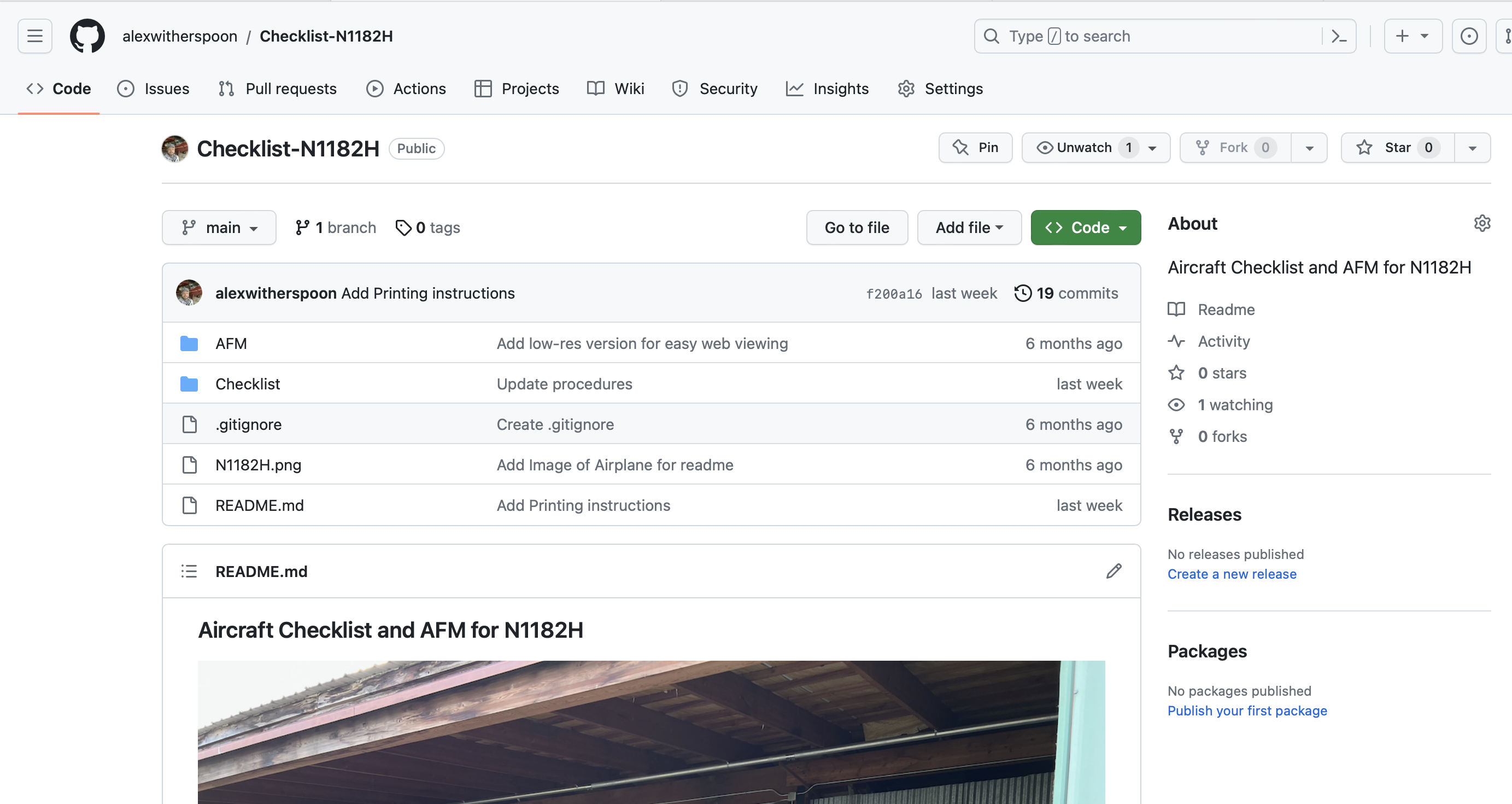1512x804 pixels.
Task: Open the command palette icon
Action: point(1338,36)
